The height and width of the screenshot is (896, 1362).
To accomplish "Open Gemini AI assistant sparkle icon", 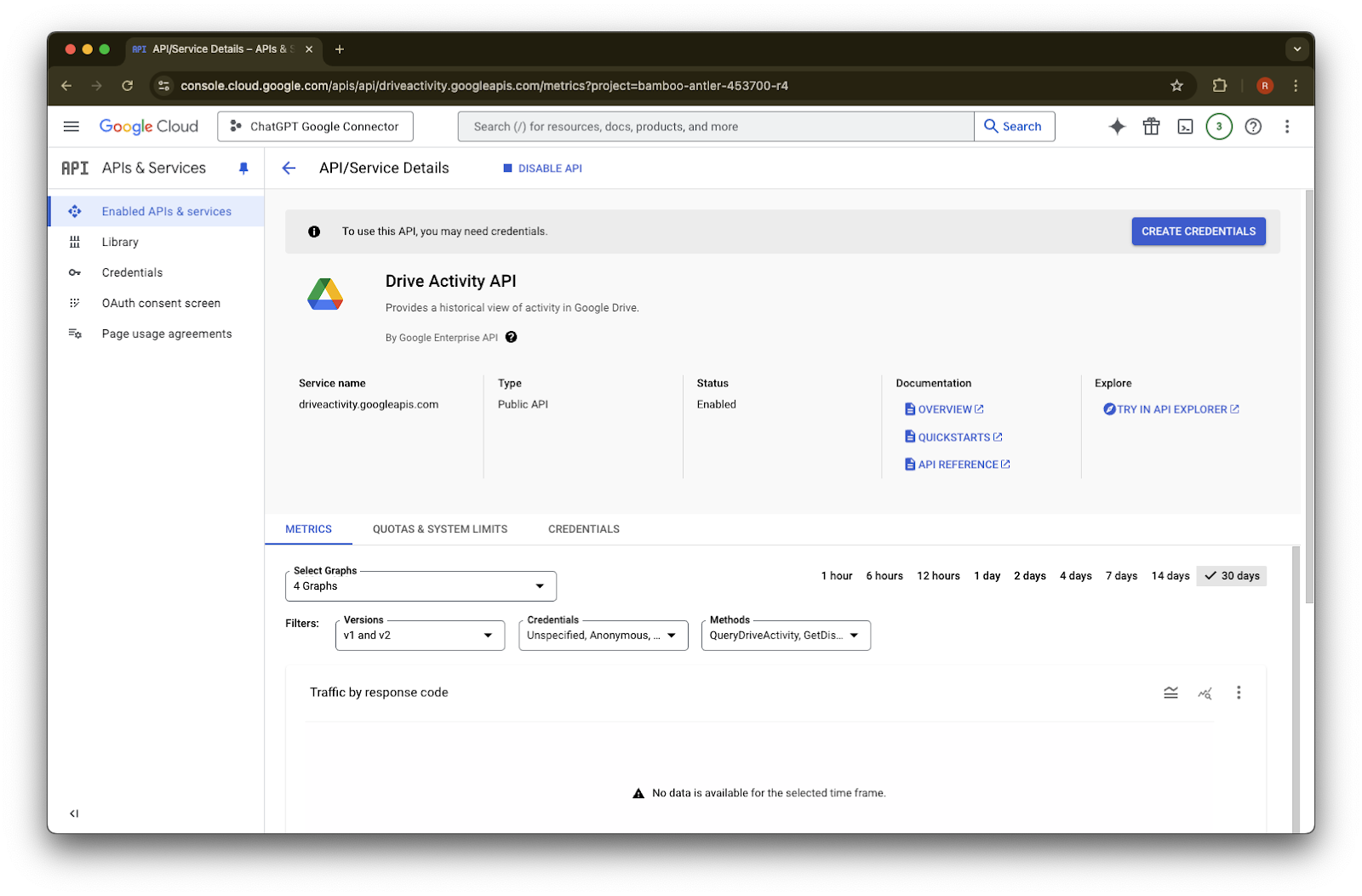I will pyautogui.click(x=1117, y=127).
